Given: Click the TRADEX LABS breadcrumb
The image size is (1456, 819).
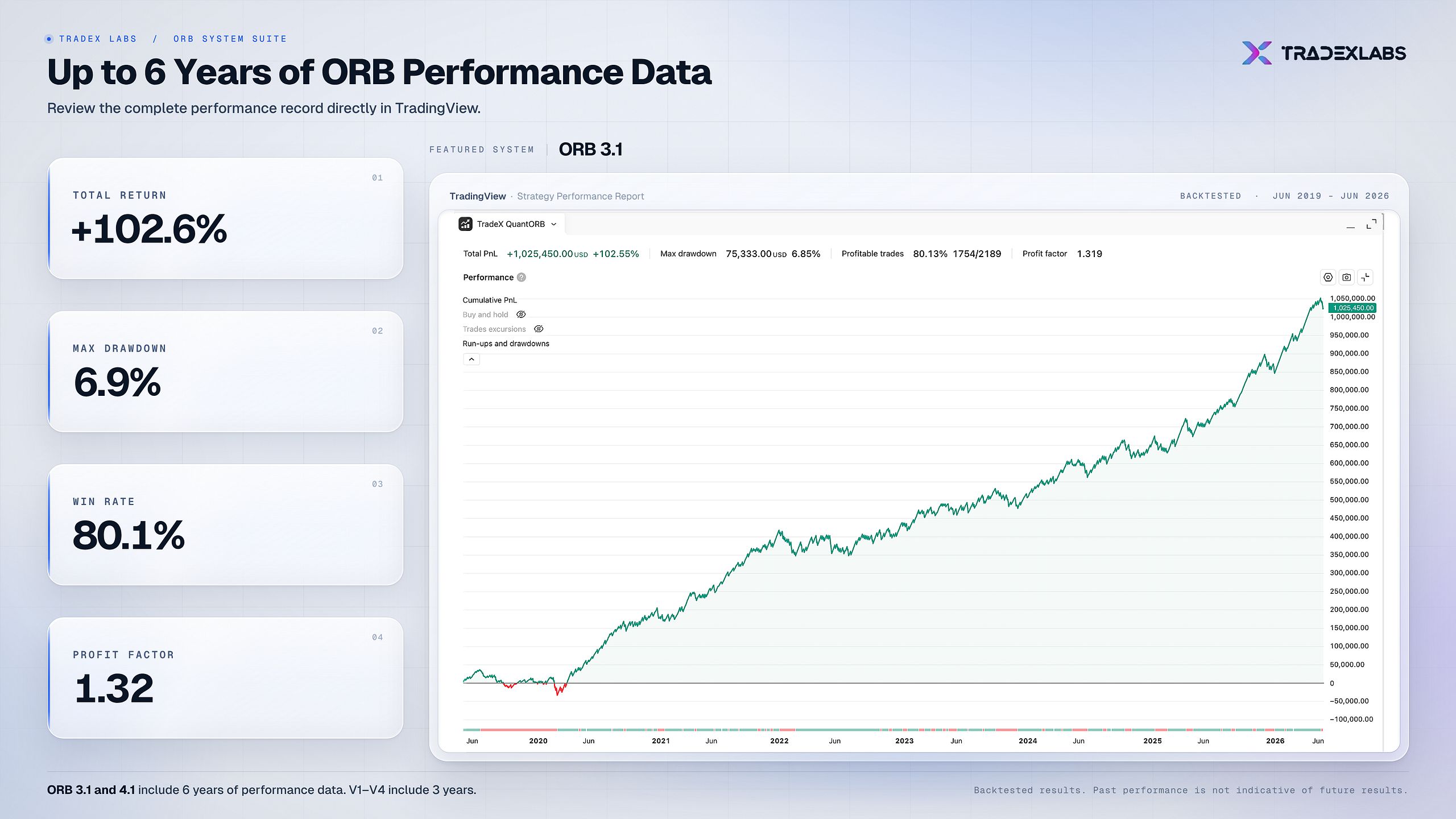Looking at the screenshot, I should point(98,39).
